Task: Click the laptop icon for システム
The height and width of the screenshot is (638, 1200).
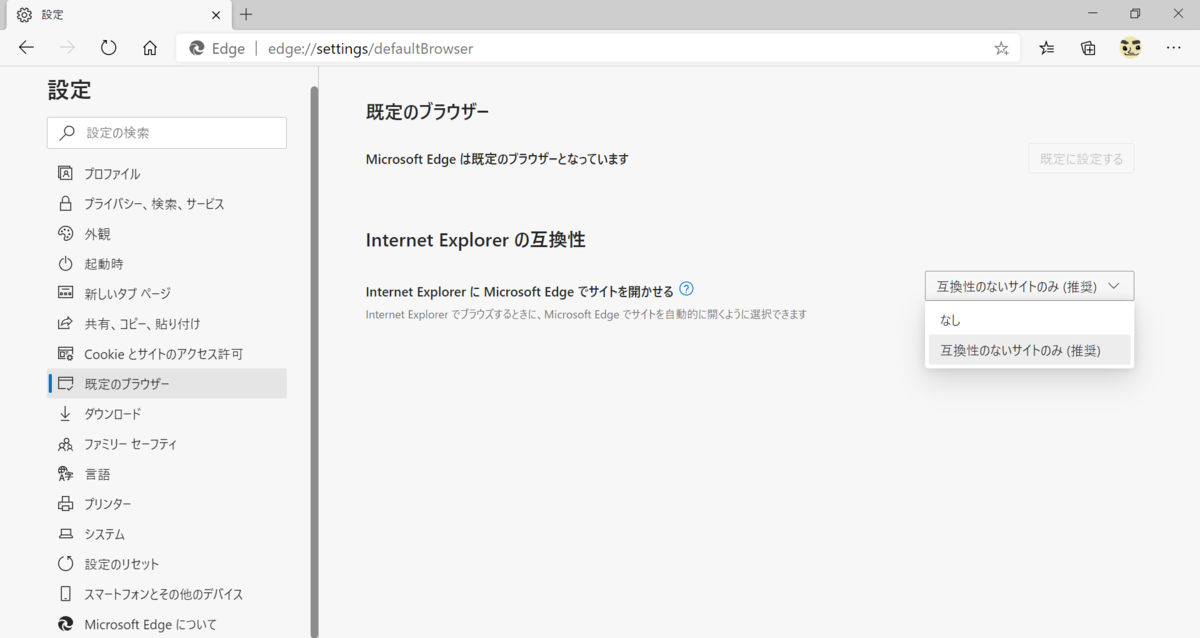Action: tap(66, 533)
